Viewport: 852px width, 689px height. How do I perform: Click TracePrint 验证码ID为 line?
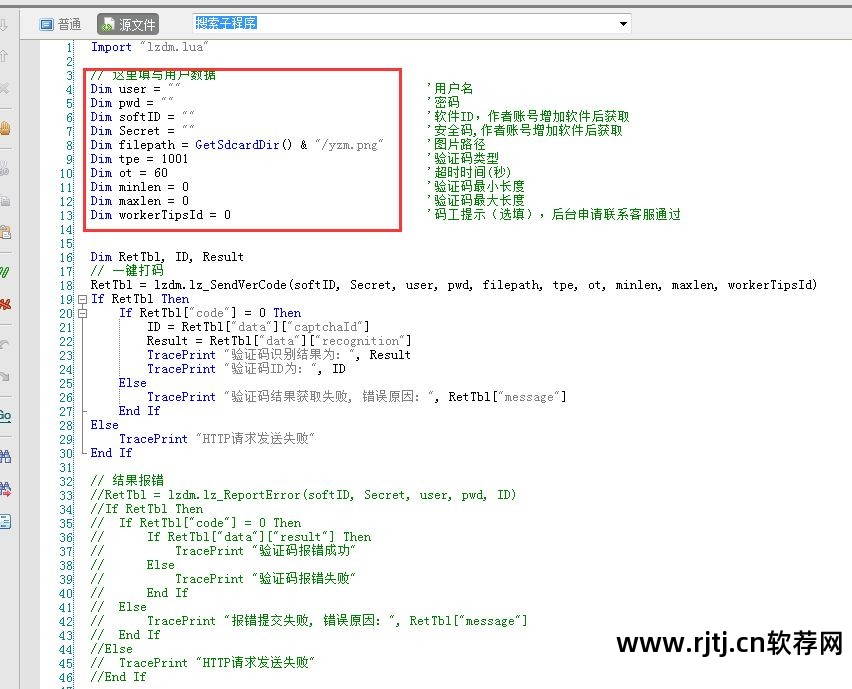click(246, 369)
